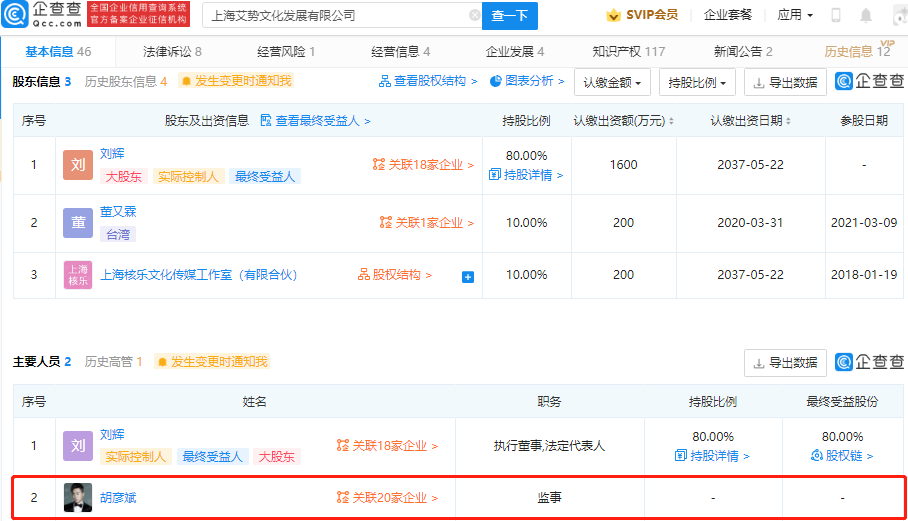Clear the search field with the X icon

click(x=474, y=15)
